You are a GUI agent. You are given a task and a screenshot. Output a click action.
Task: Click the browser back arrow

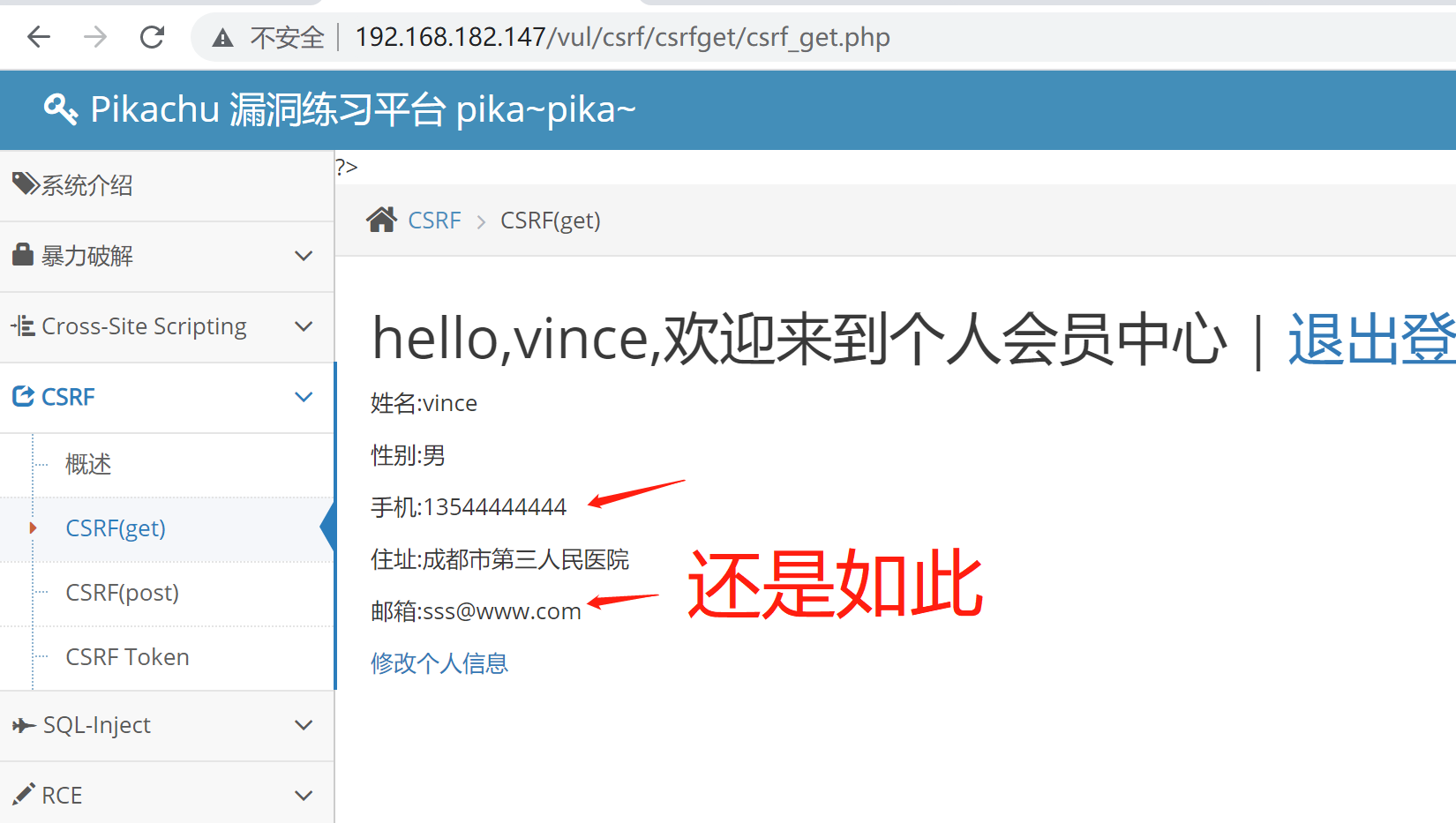pyautogui.click(x=39, y=37)
